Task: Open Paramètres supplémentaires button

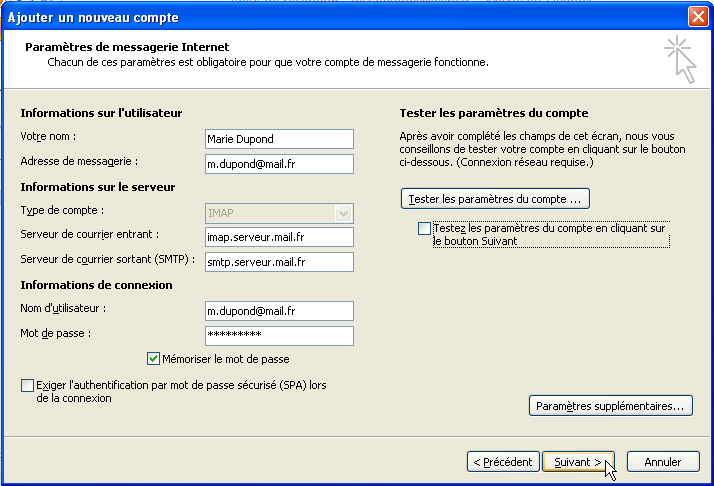Action: click(x=611, y=406)
